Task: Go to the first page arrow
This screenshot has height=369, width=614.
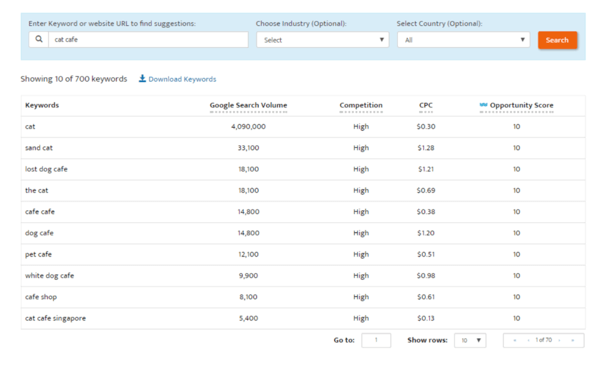Action: coord(515,340)
